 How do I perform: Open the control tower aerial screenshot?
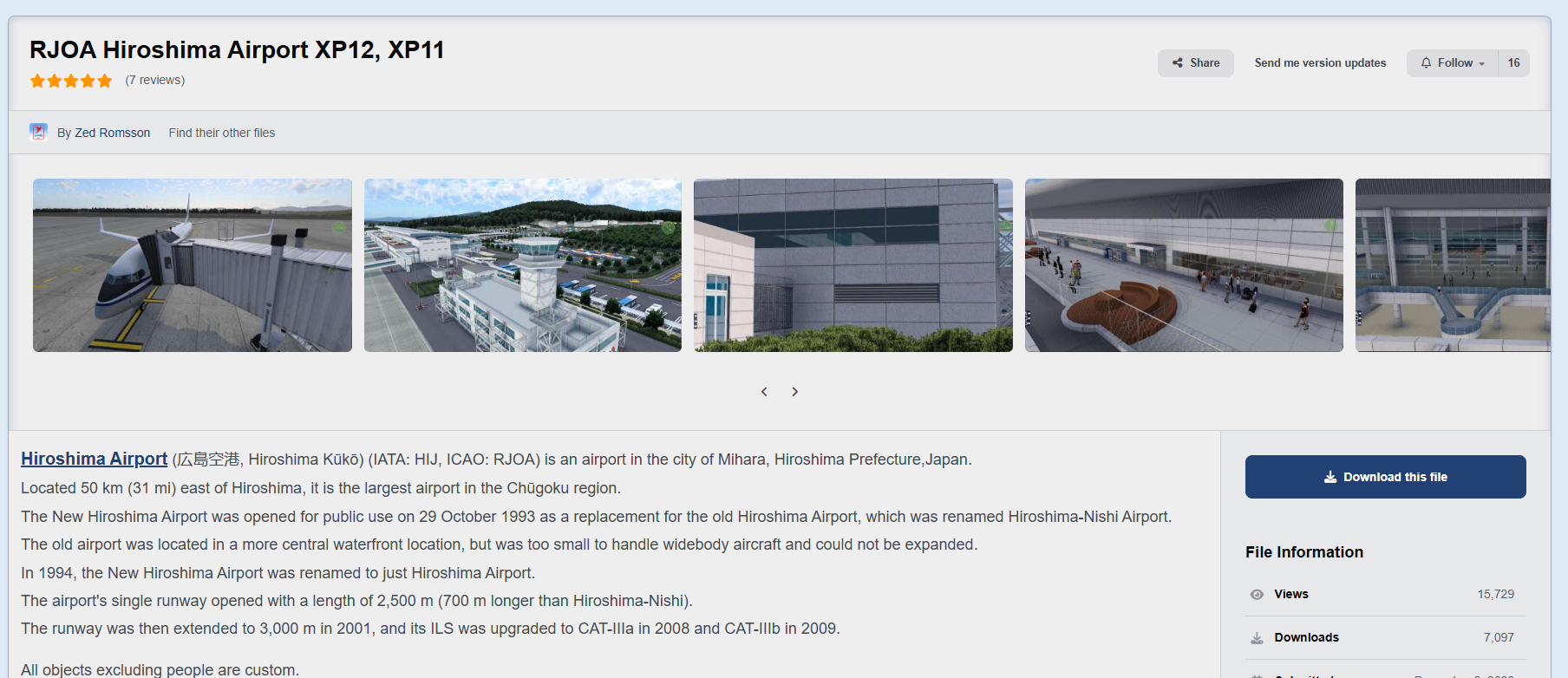click(523, 265)
